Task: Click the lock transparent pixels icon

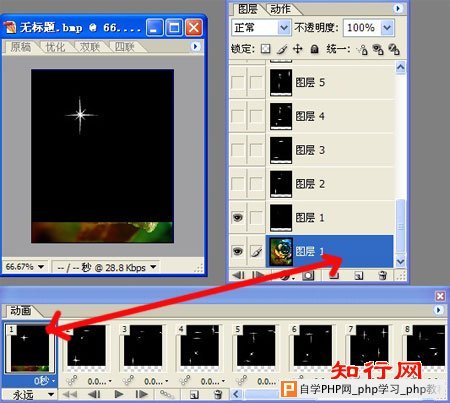Action: pyautogui.click(x=266, y=49)
